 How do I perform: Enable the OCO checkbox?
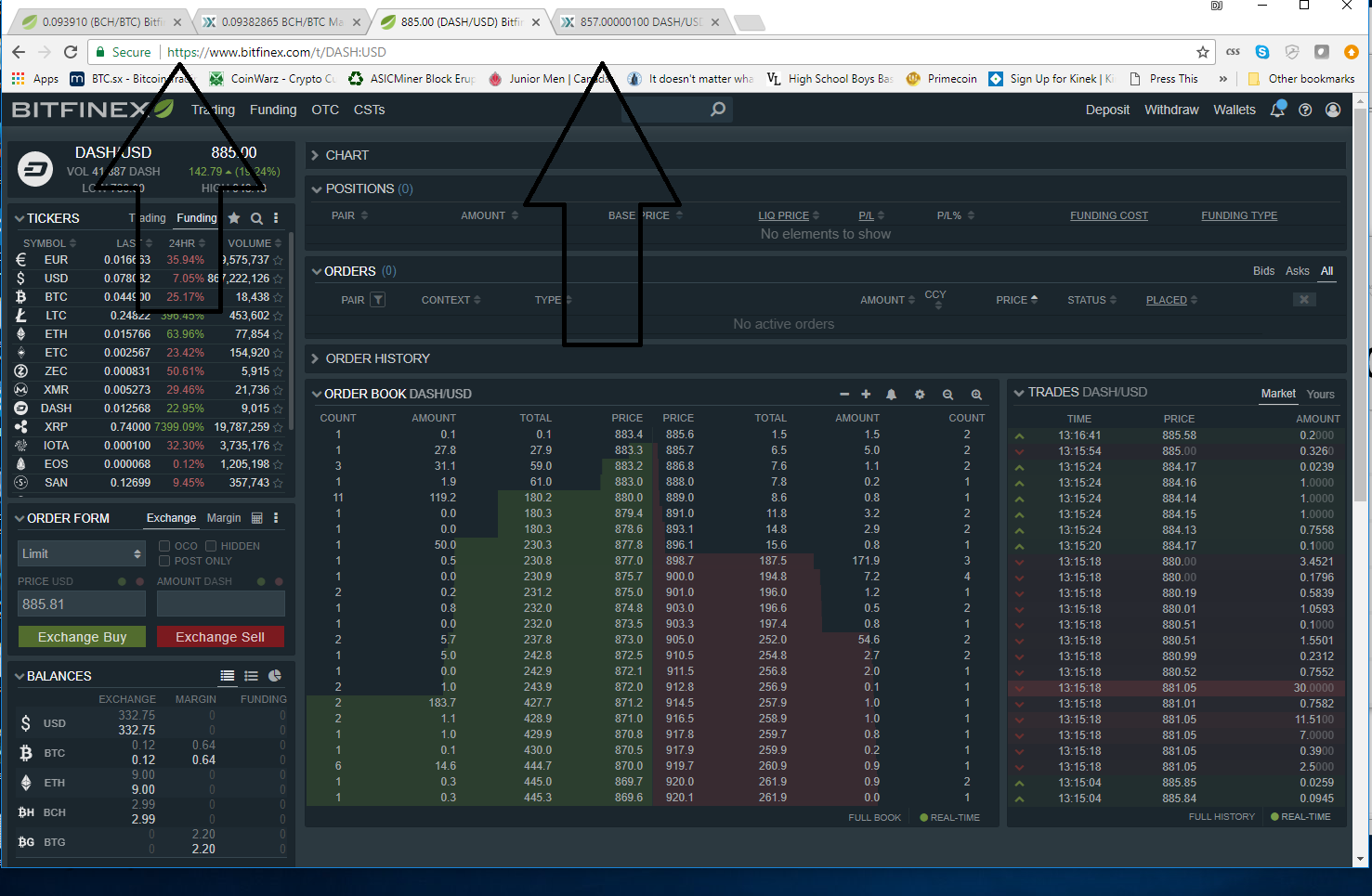click(x=164, y=546)
